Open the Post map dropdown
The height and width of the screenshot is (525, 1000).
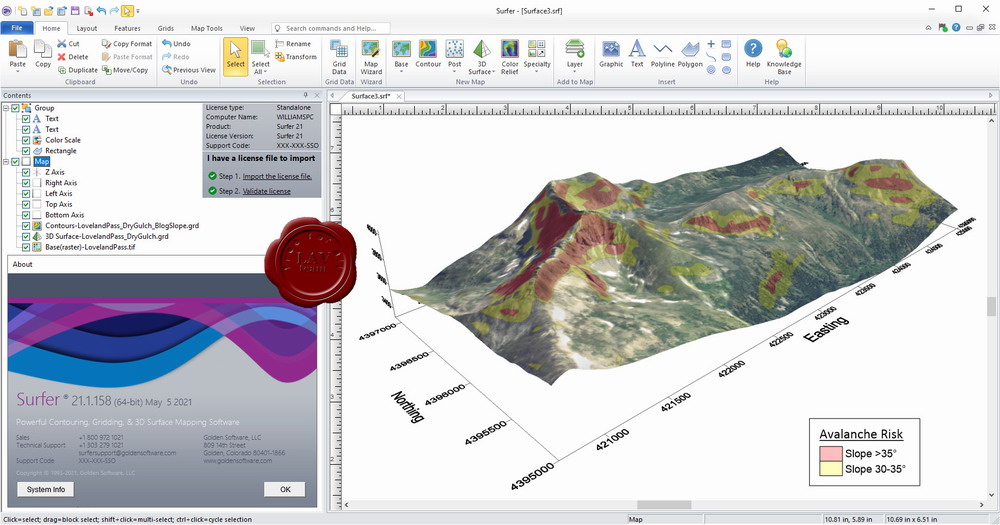point(454,71)
